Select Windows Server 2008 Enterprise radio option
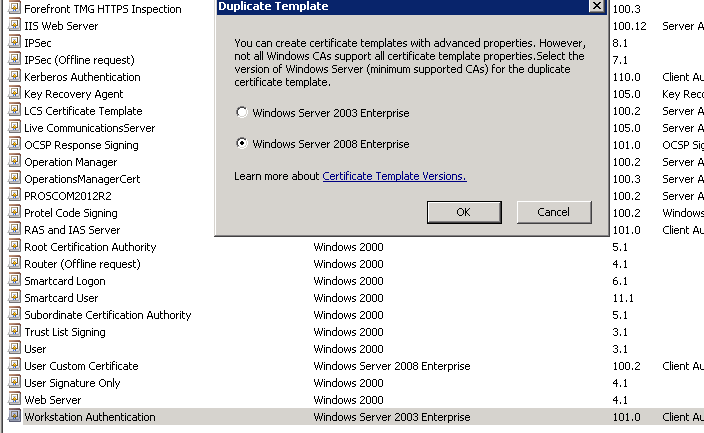Viewport: 704px width, 433px height. coord(242,144)
